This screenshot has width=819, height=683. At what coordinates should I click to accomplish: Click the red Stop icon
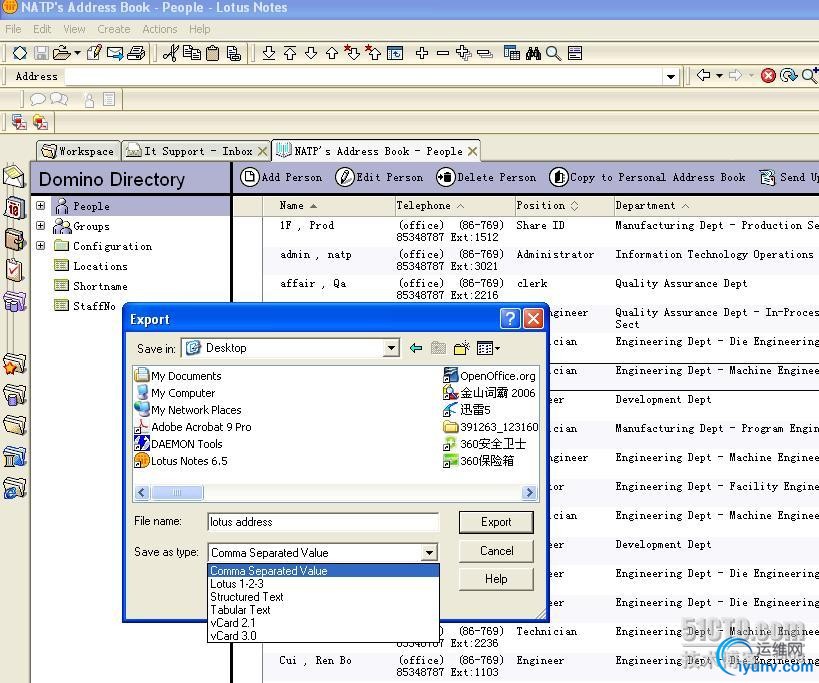click(768, 76)
